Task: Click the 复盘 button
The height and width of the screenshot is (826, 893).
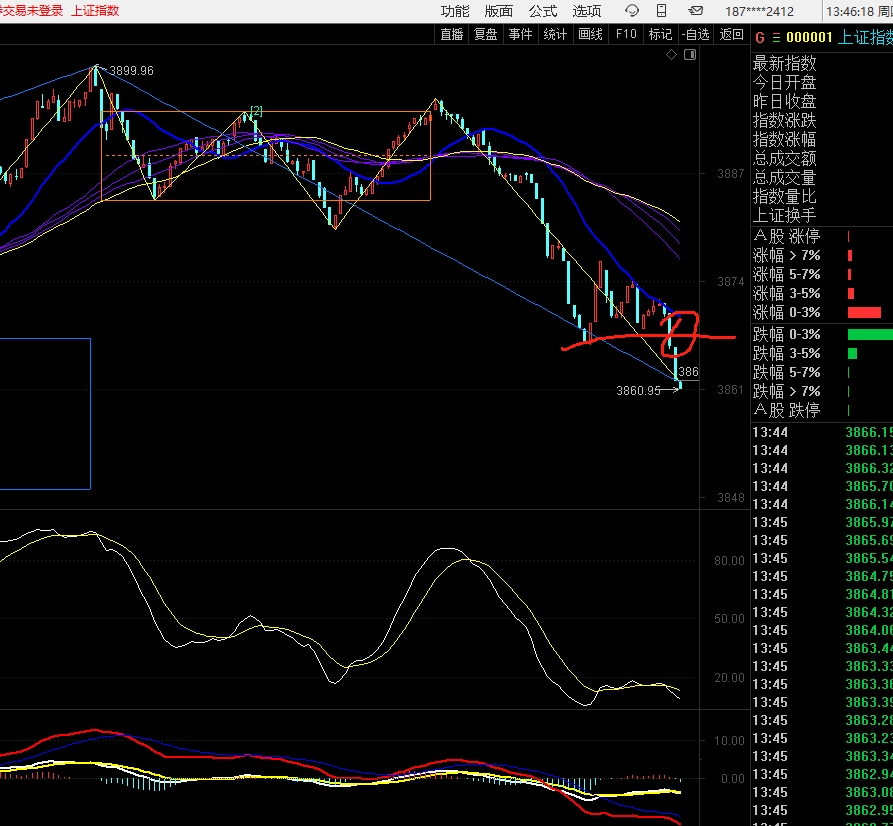Action: coord(486,35)
